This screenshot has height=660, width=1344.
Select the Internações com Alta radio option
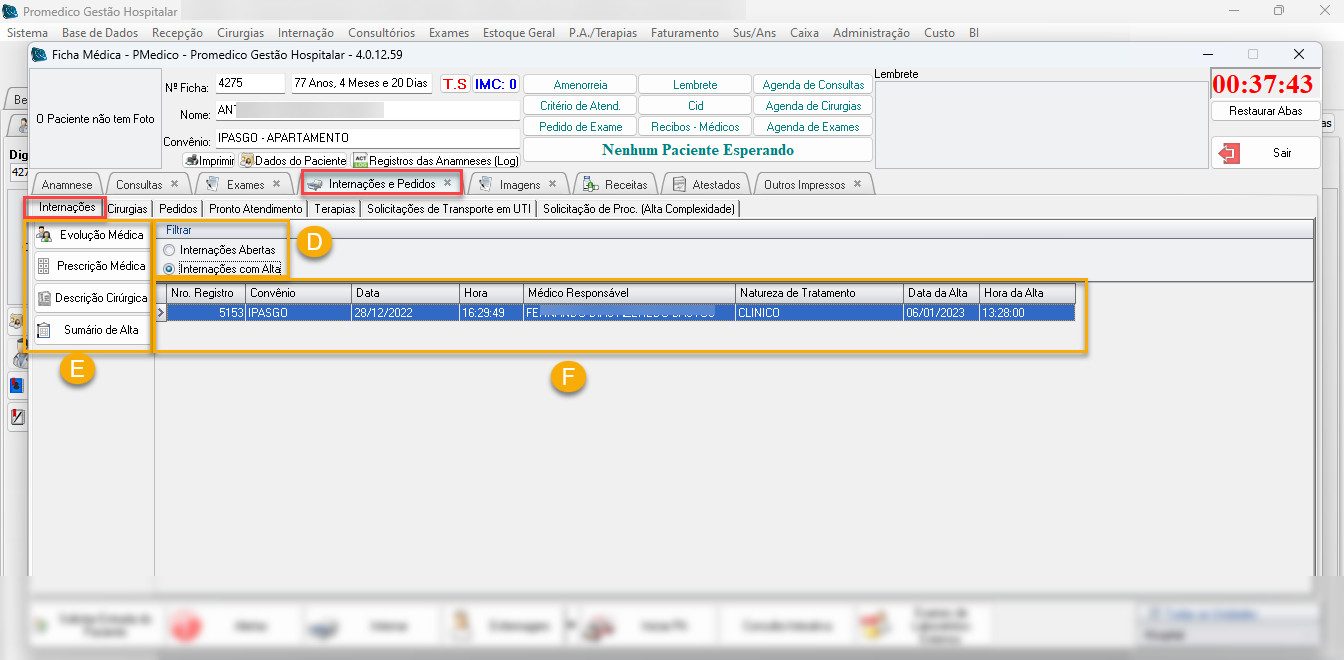pyautogui.click(x=169, y=269)
